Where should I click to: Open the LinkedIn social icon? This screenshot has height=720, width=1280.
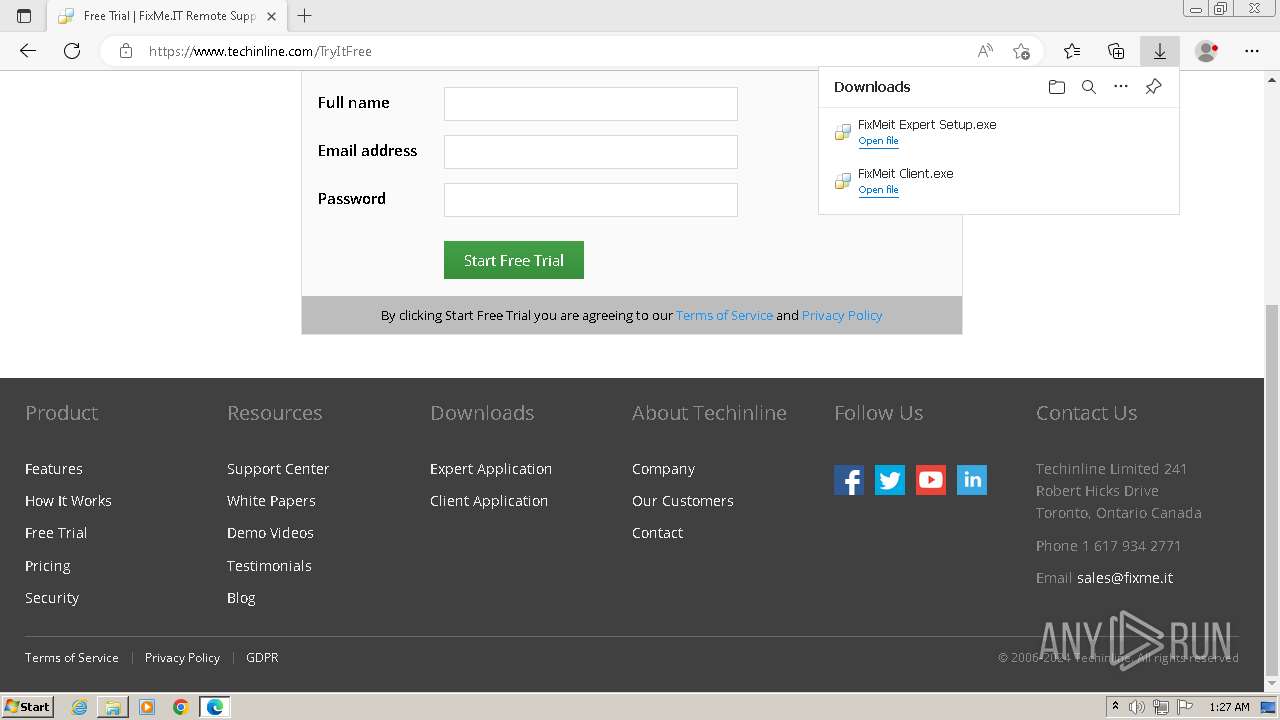[972, 480]
